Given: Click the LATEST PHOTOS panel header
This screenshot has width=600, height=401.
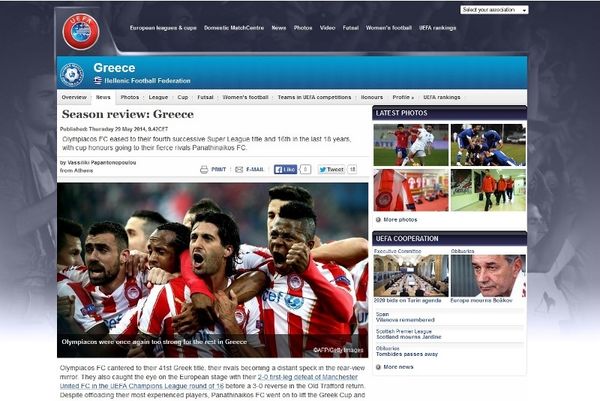Looking at the screenshot, I should tap(450, 113).
